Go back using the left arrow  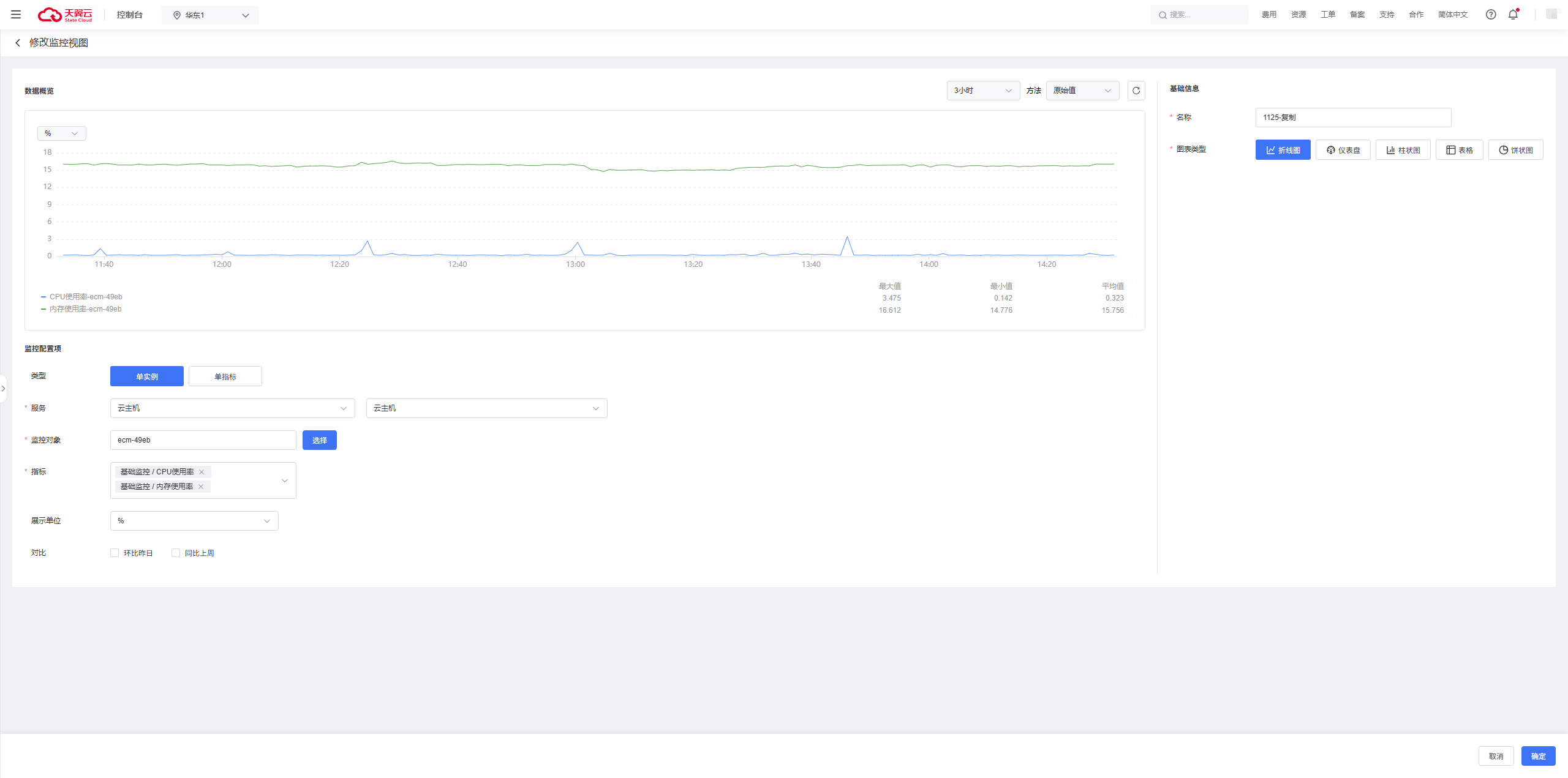click(x=18, y=43)
